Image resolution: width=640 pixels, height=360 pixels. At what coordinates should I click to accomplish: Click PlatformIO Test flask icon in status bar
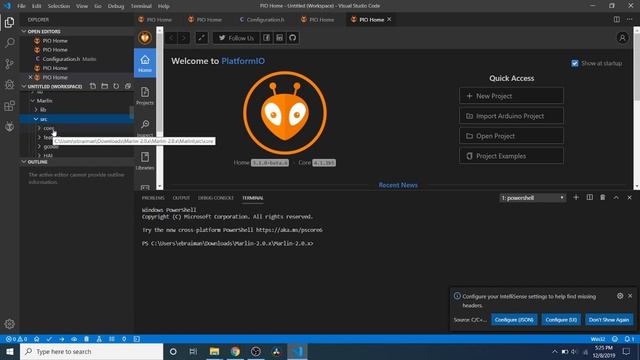(99, 339)
